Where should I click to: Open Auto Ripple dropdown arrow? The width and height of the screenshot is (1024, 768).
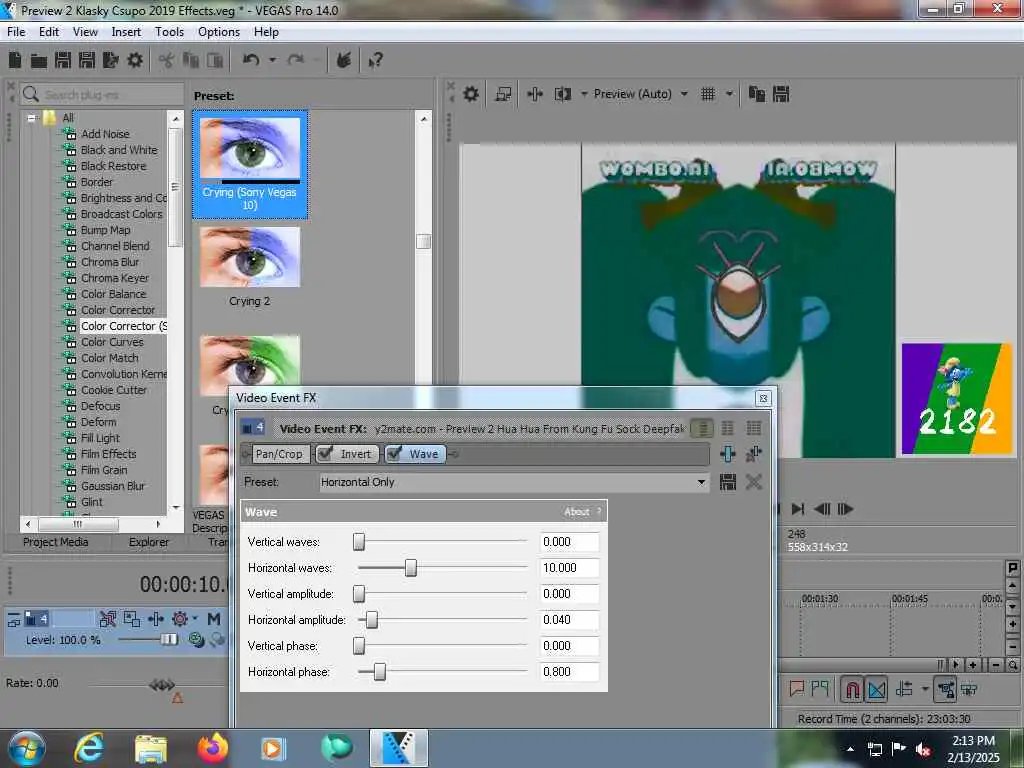[x=925, y=689]
